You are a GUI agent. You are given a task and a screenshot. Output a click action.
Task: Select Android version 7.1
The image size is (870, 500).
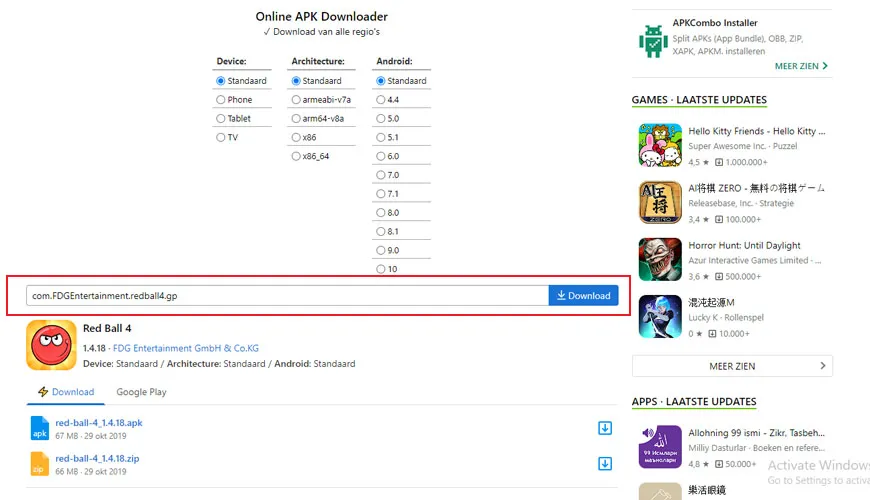pos(381,194)
